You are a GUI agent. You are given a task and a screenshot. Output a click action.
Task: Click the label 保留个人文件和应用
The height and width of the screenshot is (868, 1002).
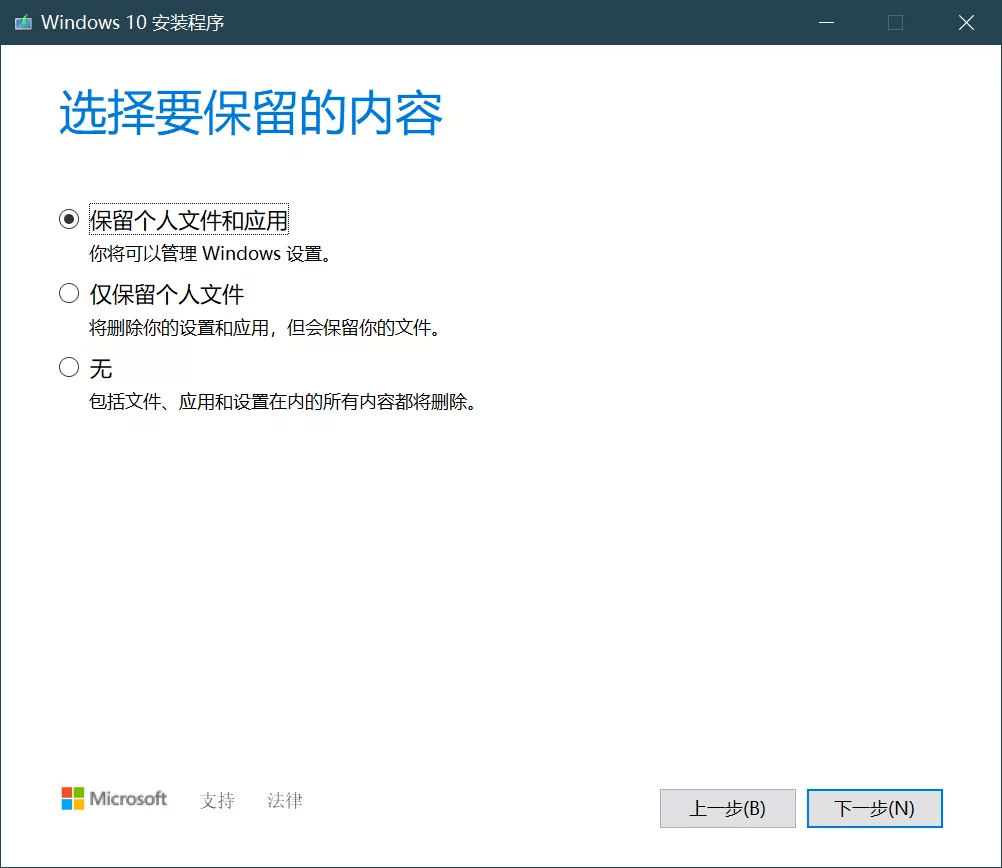click(x=187, y=219)
